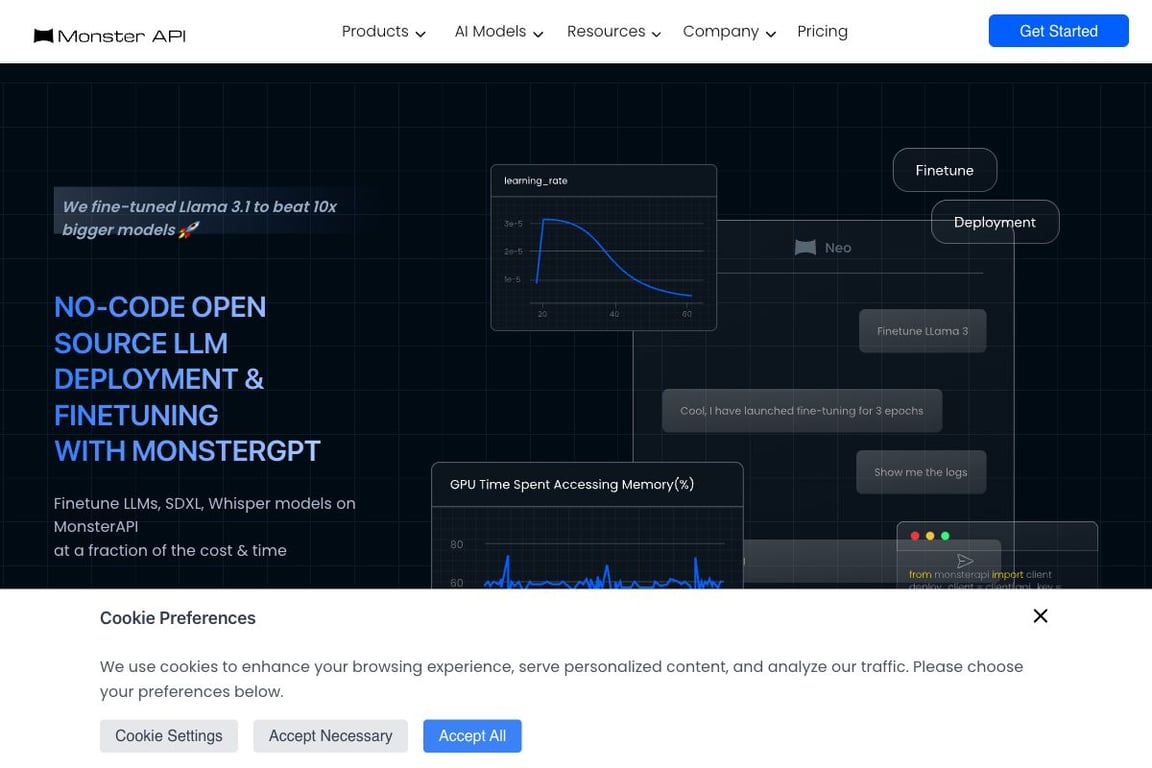Click the send paper-plane icon
Viewport: 1152px width, 768px height.
click(965, 561)
